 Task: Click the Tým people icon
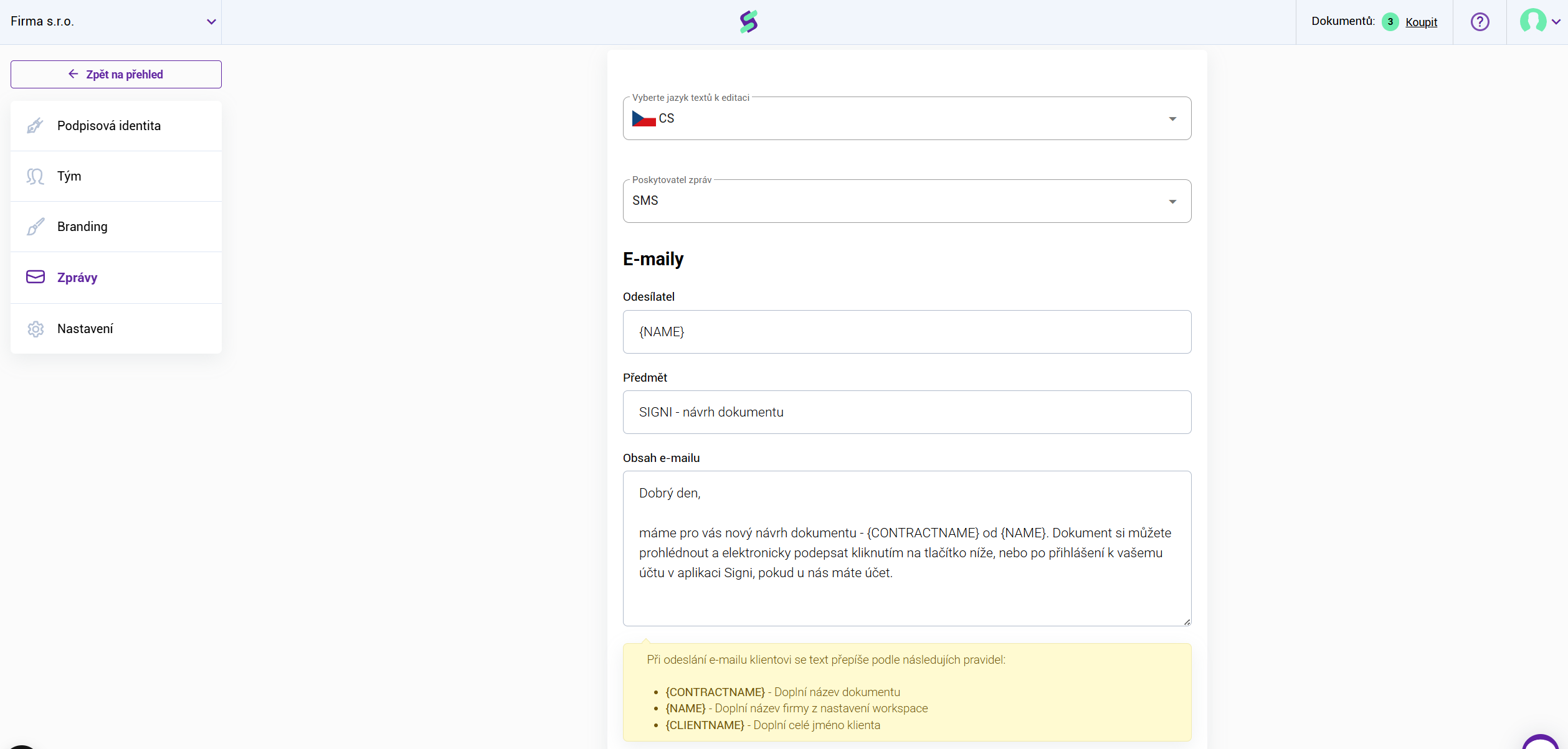[35, 176]
